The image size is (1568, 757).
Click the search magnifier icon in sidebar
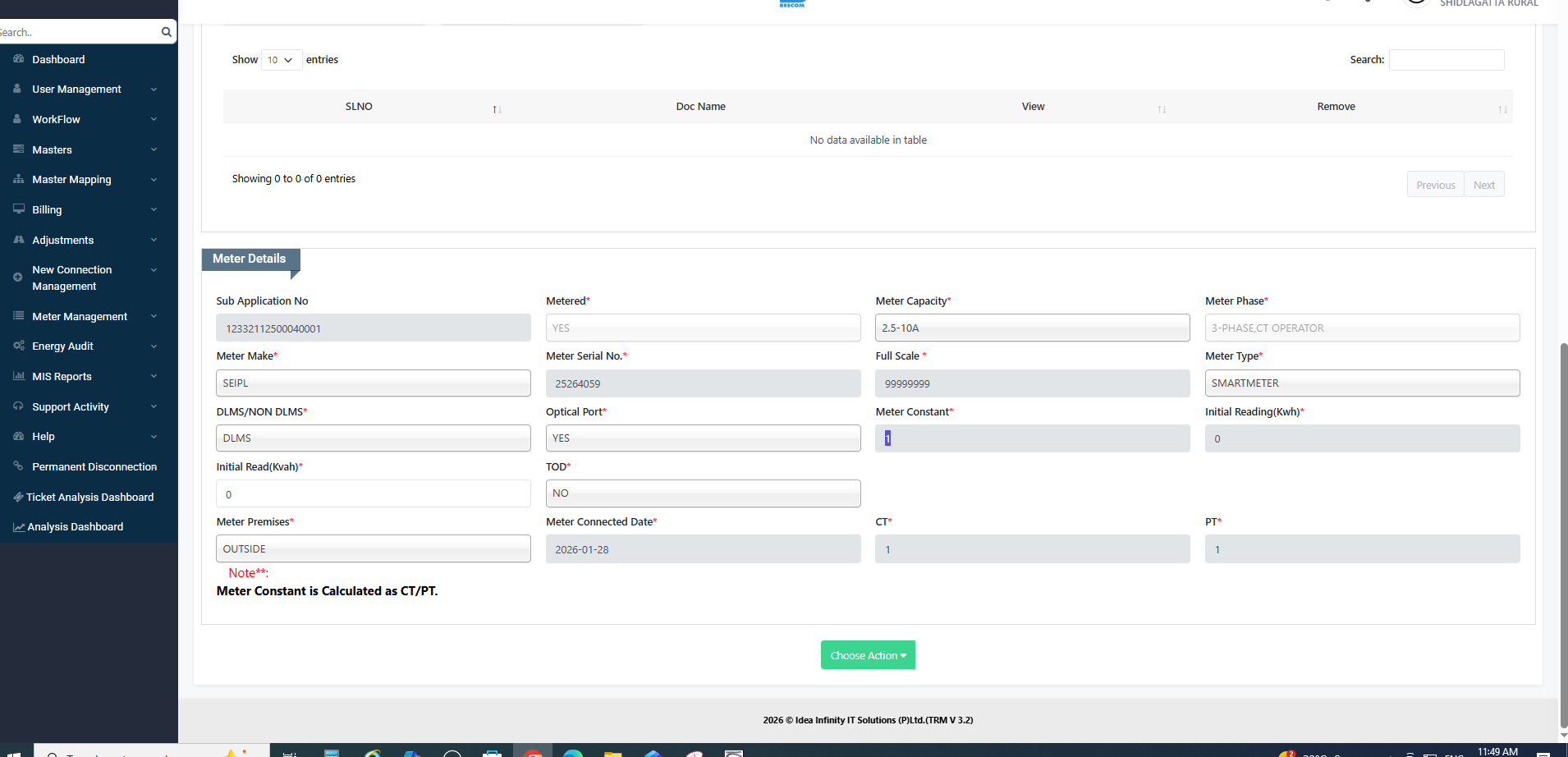click(167, 32)
